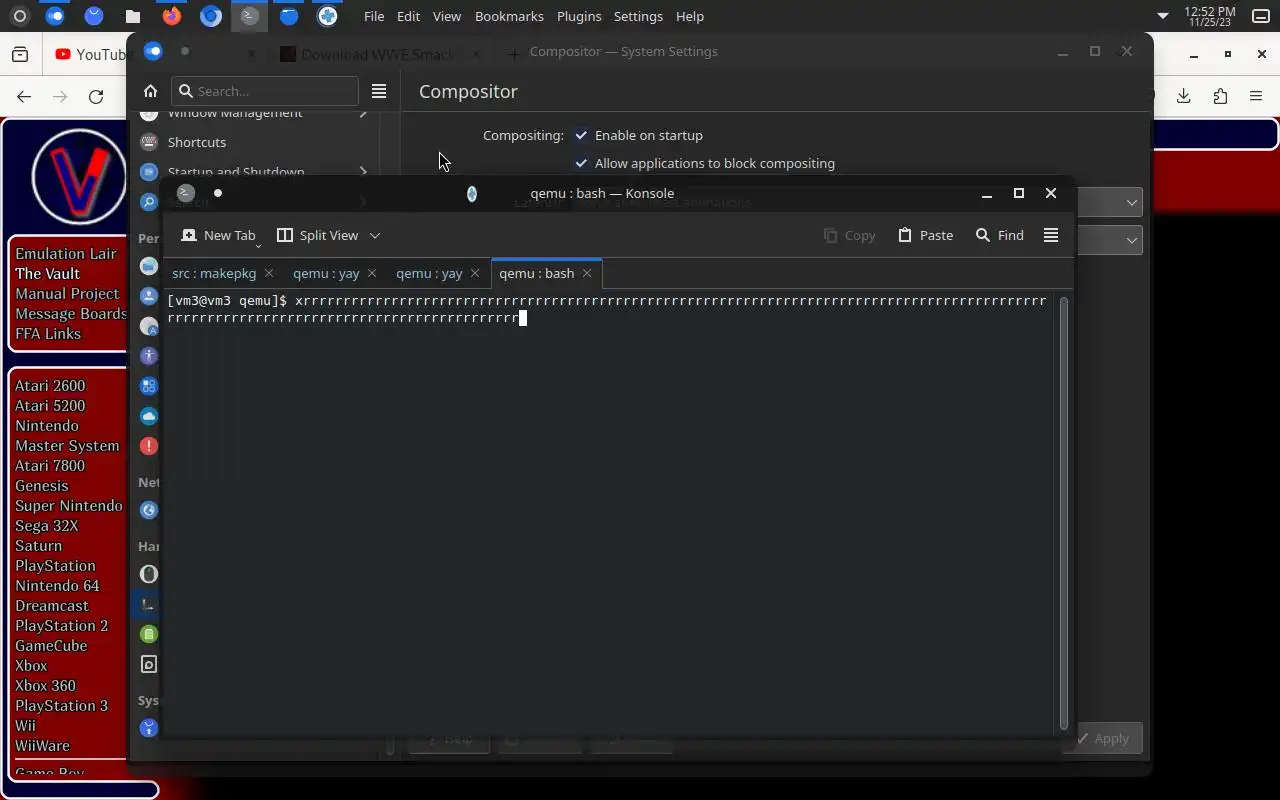1280x800 pixels.
Task: Click the V logo on the webpage
Action: [x=79, y=177]
